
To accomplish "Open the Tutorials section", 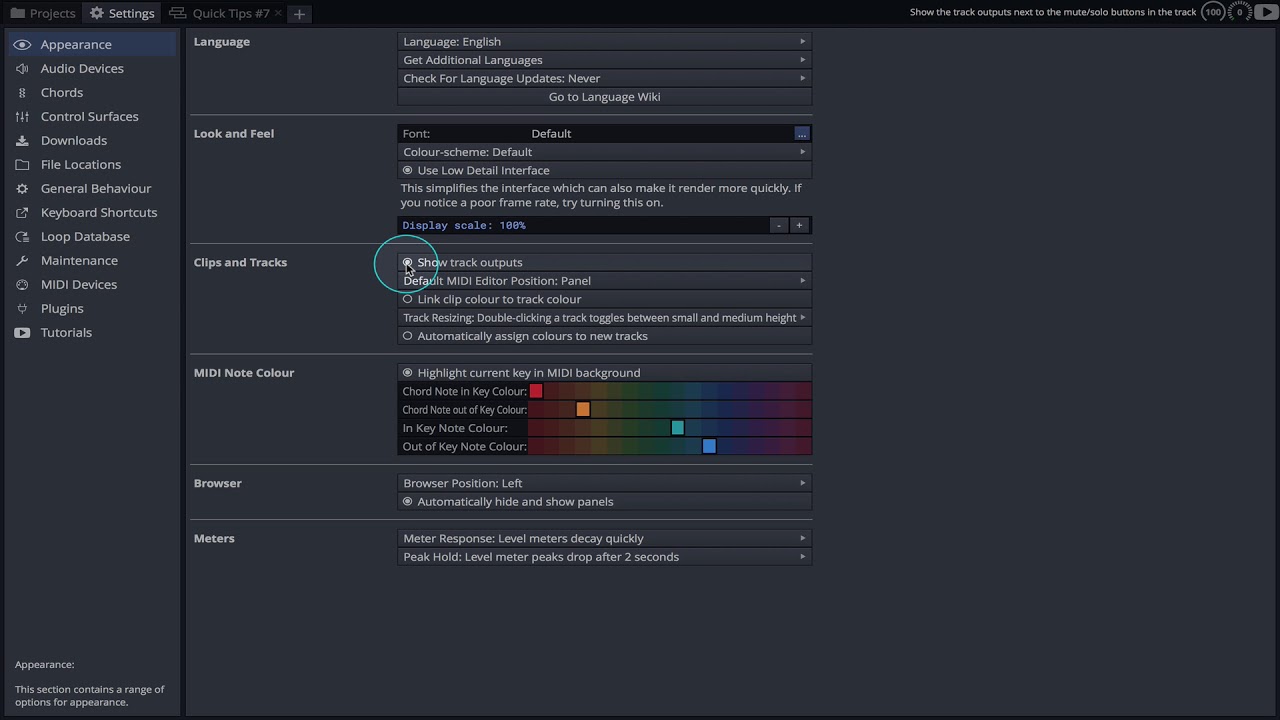I will point(65,332).
